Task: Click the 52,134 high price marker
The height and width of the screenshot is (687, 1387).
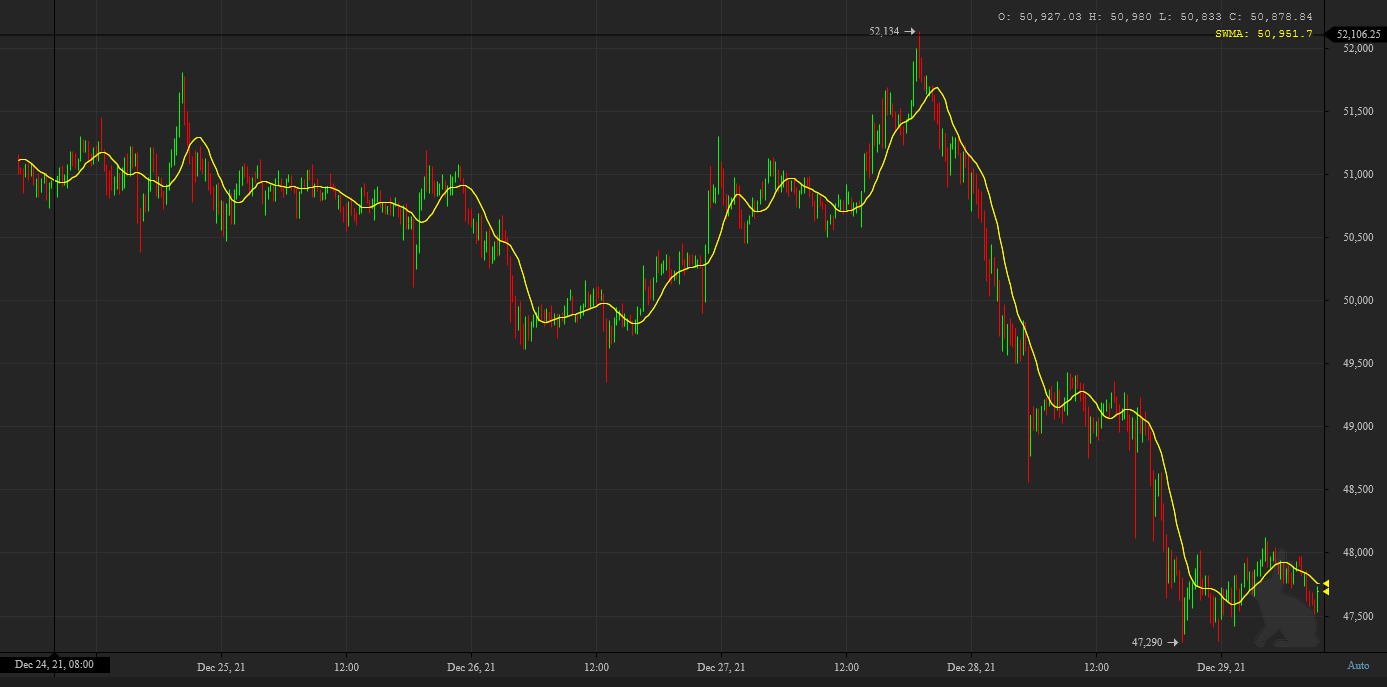Action: pos(892,31)
